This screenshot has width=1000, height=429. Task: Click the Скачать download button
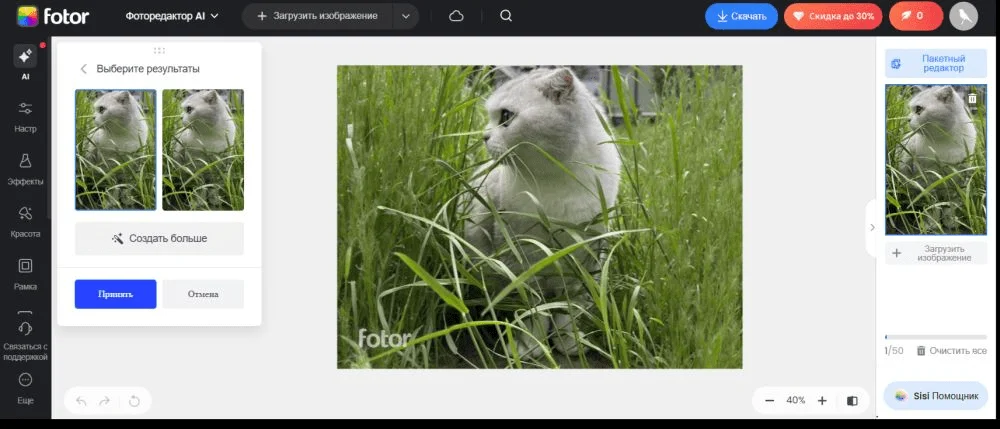coord(742,16)
